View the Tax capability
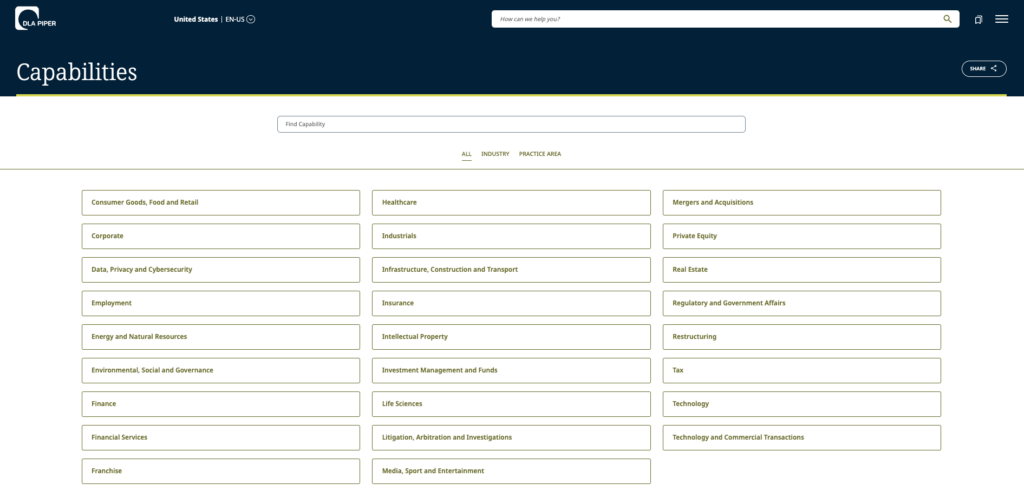The width and height of the screenshot is (1024, 497). click(801, 370)
